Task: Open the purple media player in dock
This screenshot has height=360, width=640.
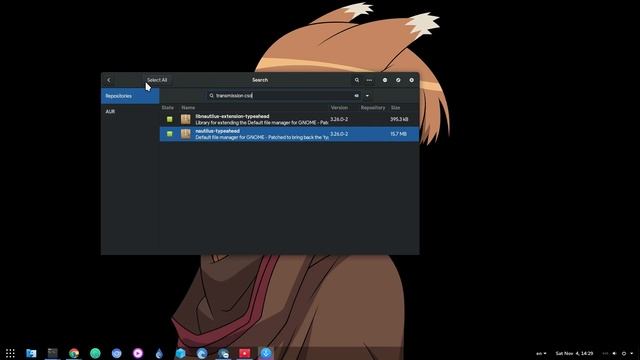Action: coord(138,353)
